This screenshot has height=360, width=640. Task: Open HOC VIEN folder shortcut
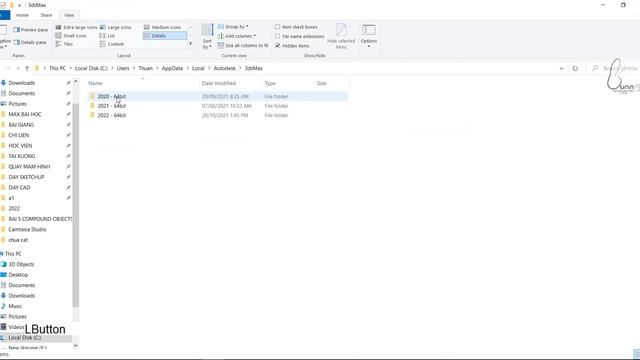(x=20, y=146)
